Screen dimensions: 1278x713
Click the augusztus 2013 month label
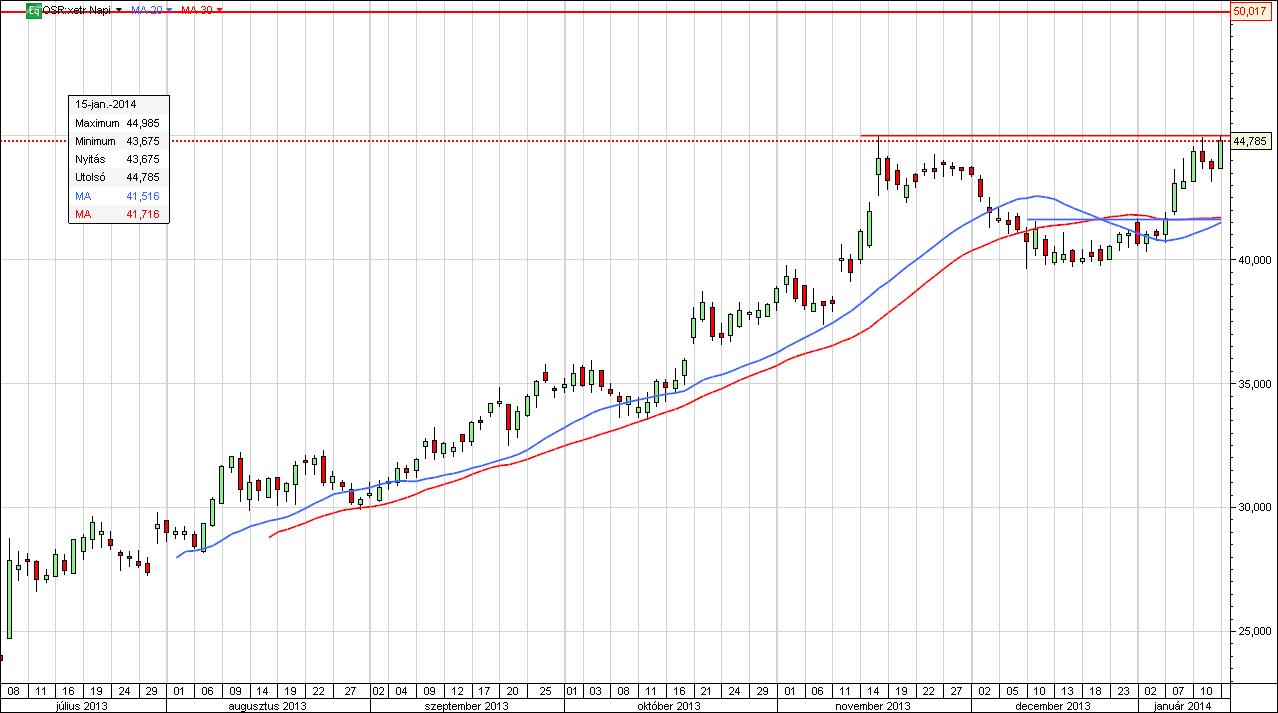point(268,705)
